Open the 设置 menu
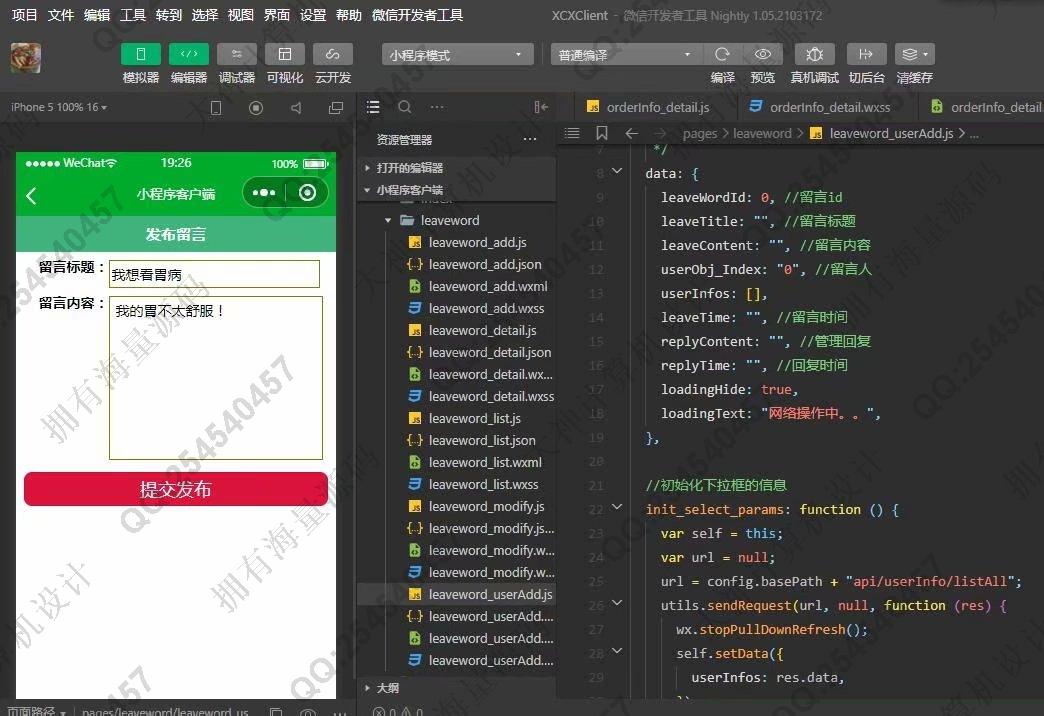1044x716 pixels. (312, 15)
